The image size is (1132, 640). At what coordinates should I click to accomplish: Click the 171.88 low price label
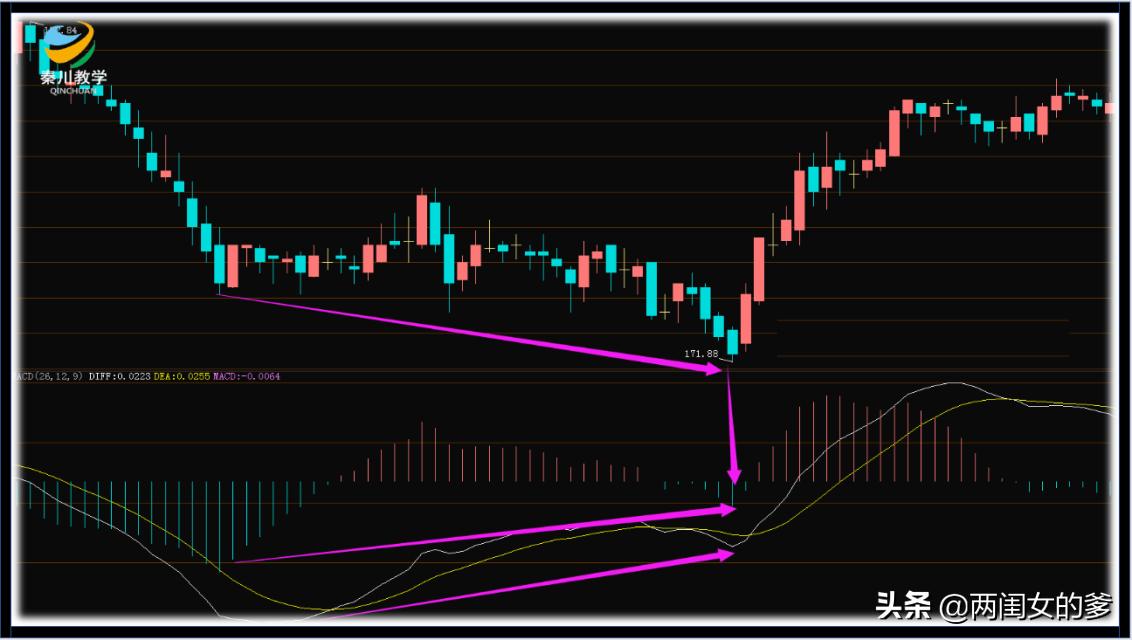tap(701, 354)
